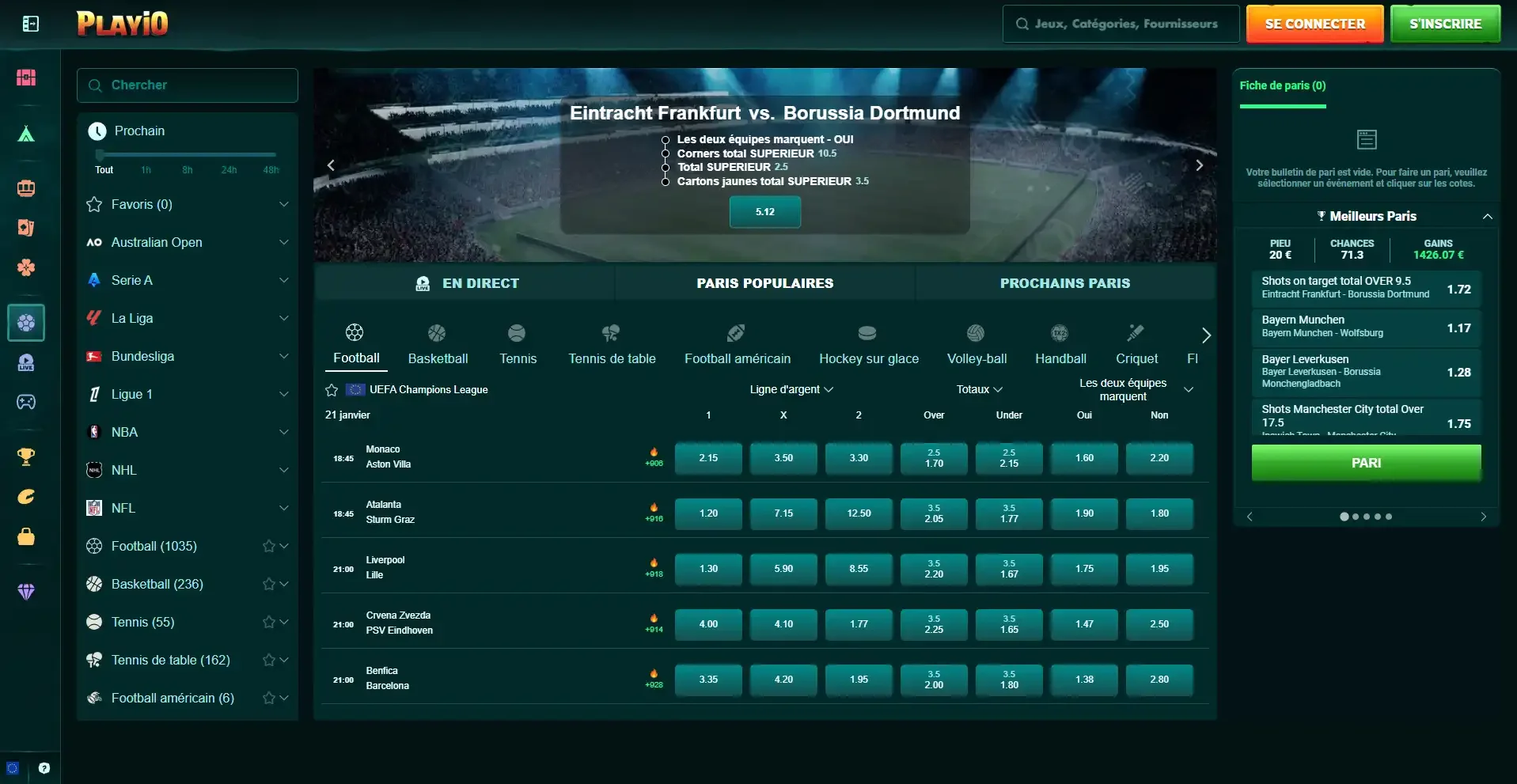Open the Fiche de paris (0) tab
1517x784 pixels.
(1282, 85)
